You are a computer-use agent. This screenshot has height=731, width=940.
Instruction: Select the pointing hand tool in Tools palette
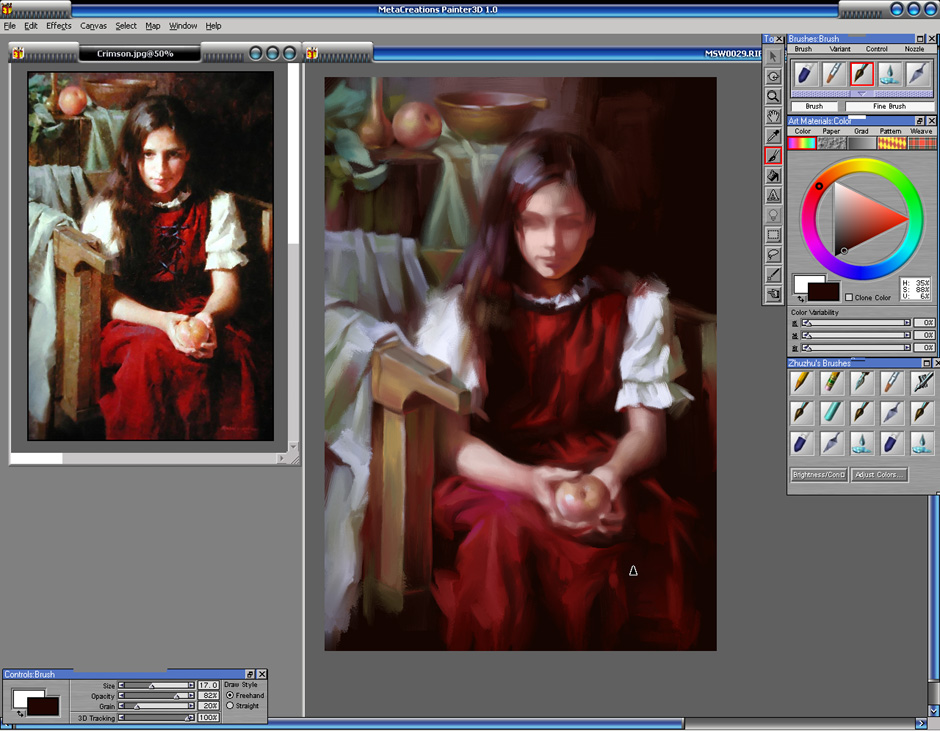773,294
